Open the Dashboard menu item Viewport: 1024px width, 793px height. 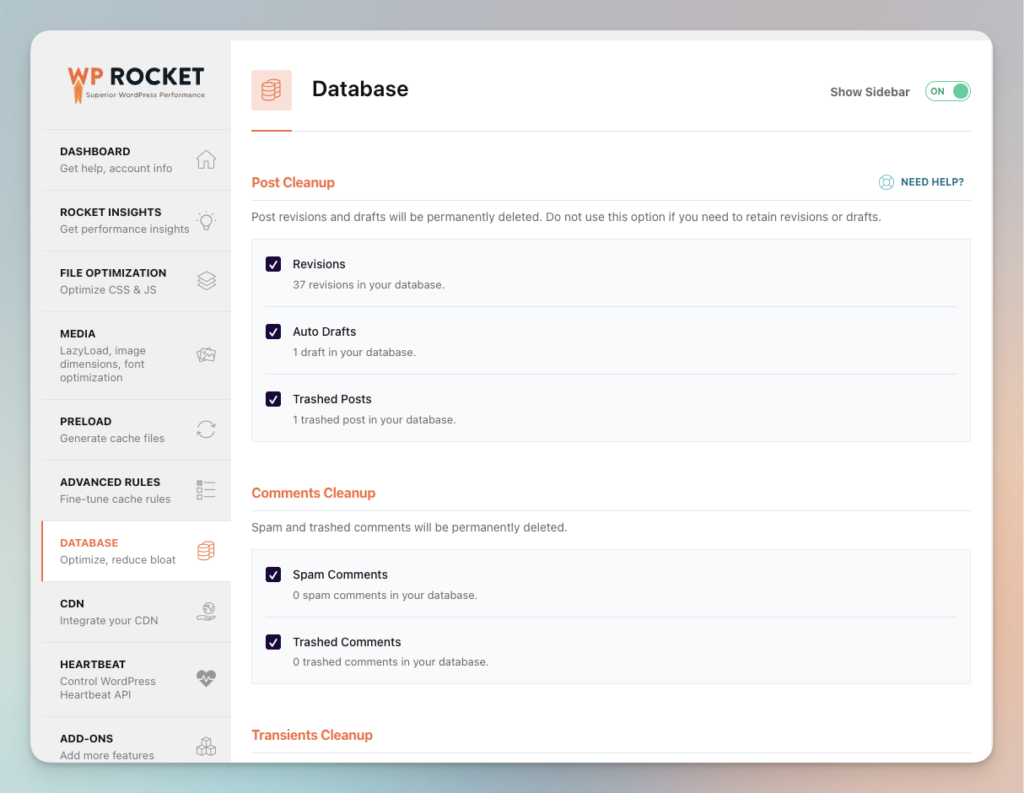pyautogui.click(x=136, y=160)
